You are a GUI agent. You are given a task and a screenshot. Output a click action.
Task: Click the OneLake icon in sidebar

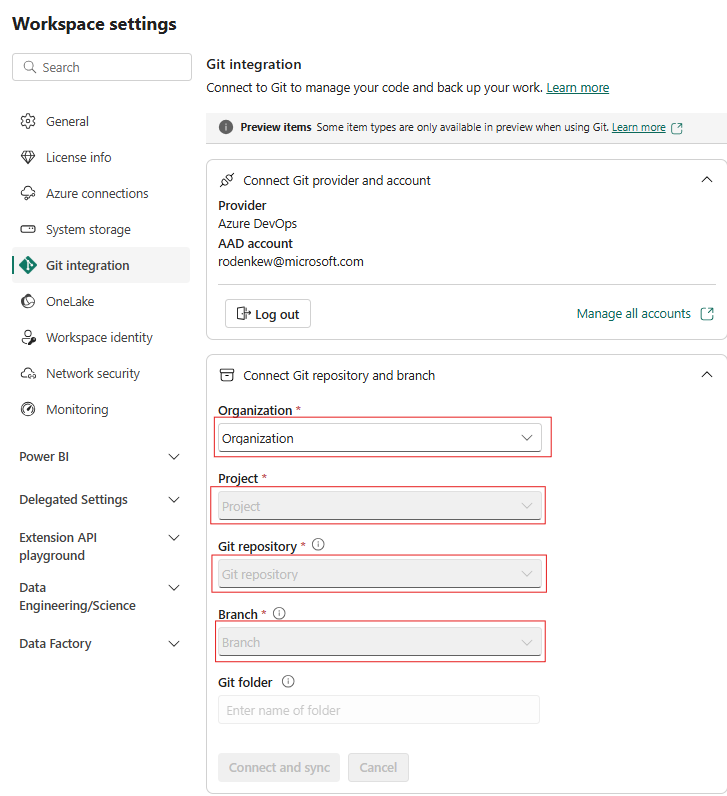(28, 301)
